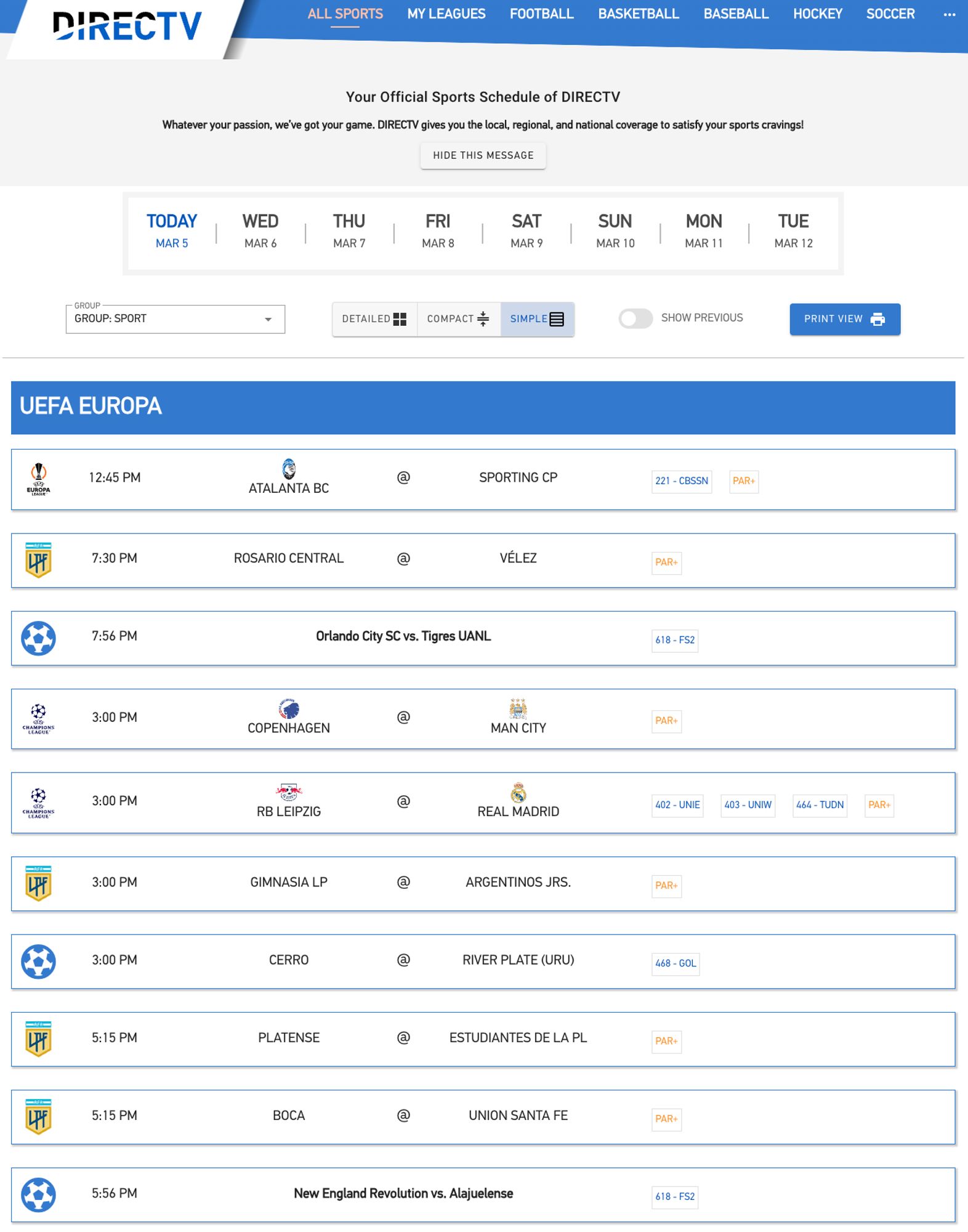
Task: Click Champions League icon in Copenhagen row
Action: (x=38, y=719)
